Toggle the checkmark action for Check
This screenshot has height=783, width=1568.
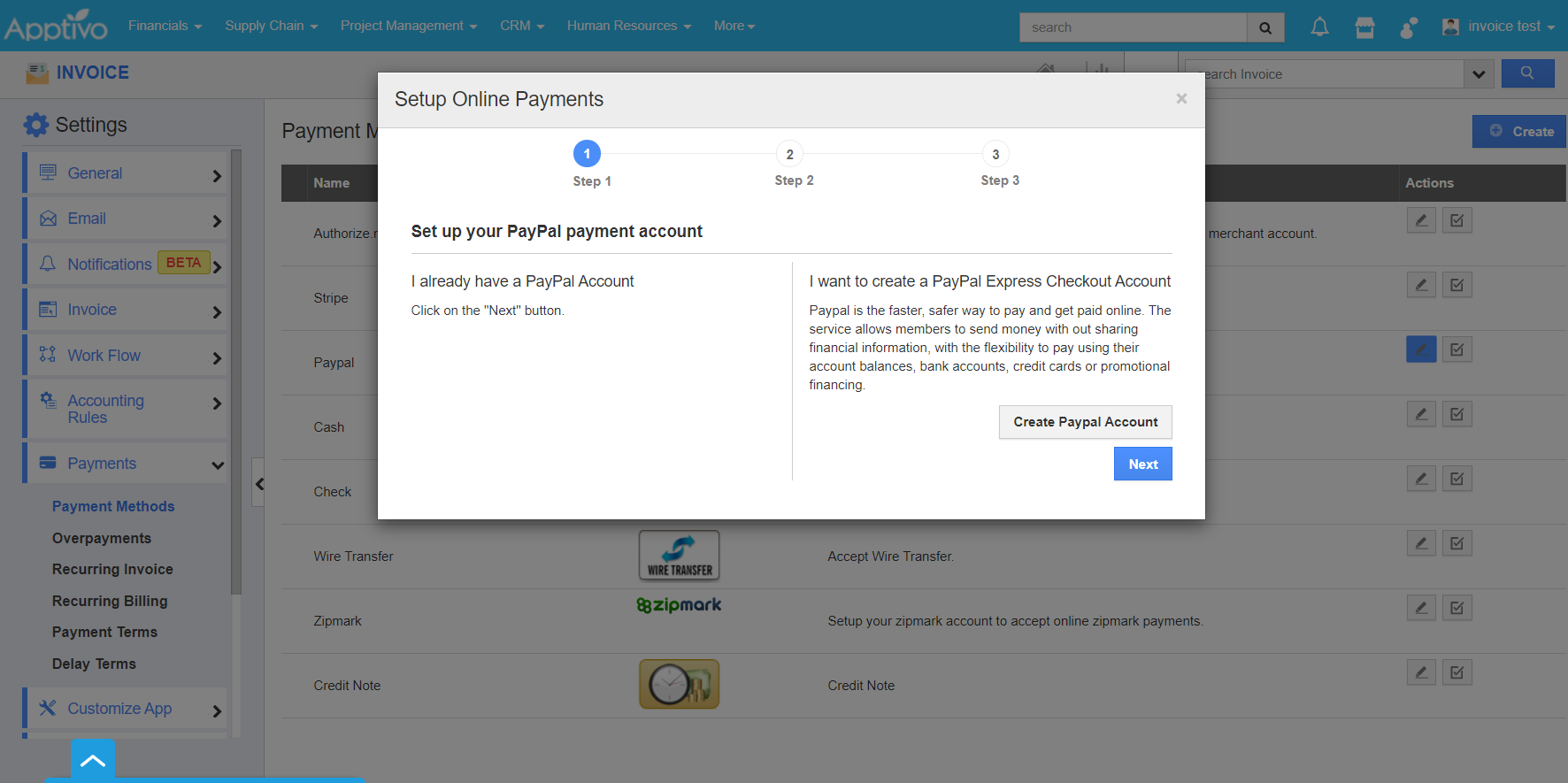tap(1457, 479)
